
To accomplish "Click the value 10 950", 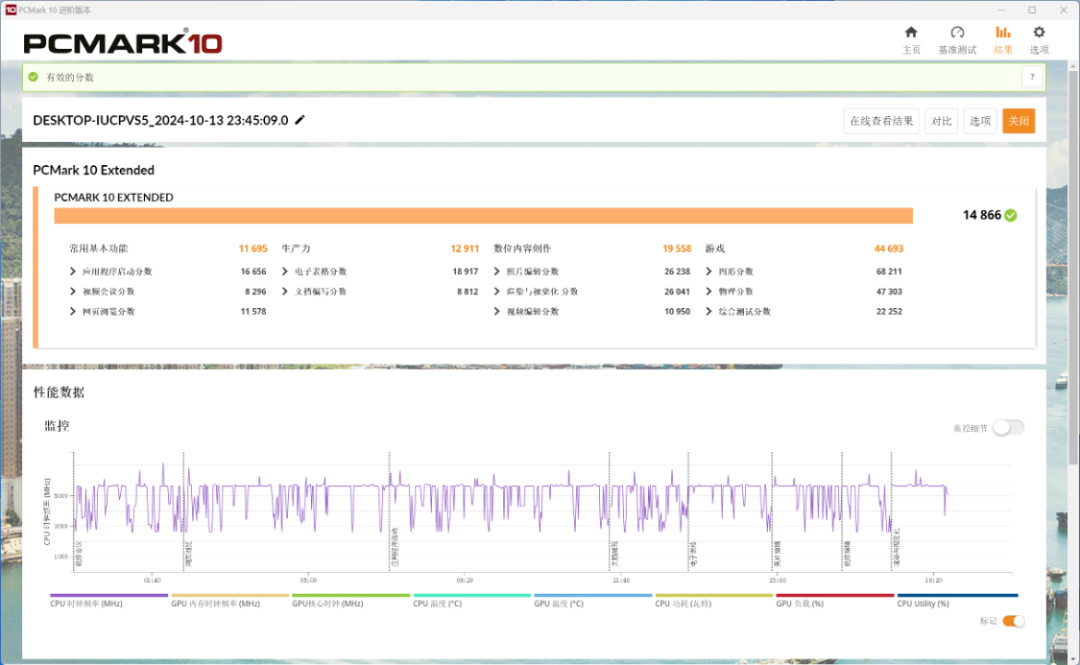I will pos(677,311).
